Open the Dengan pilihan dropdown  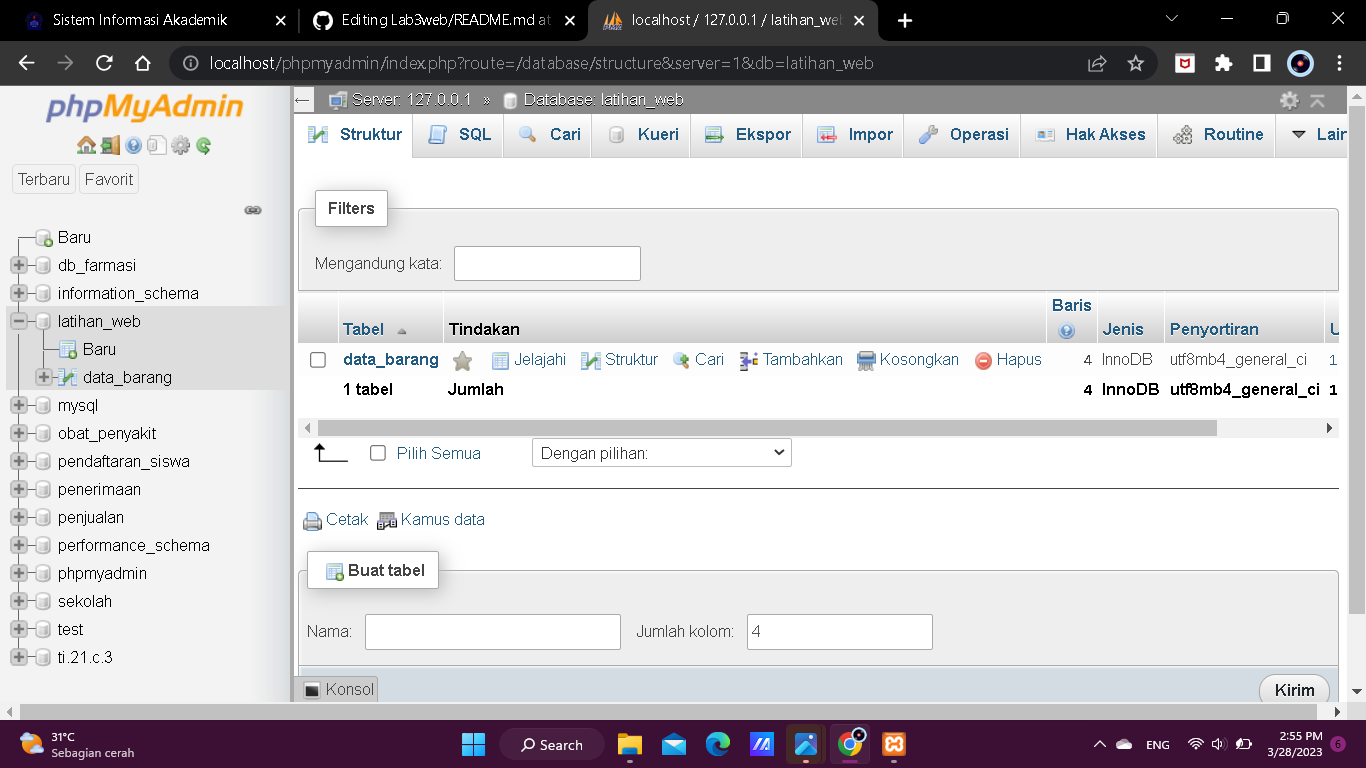point(661,452)
